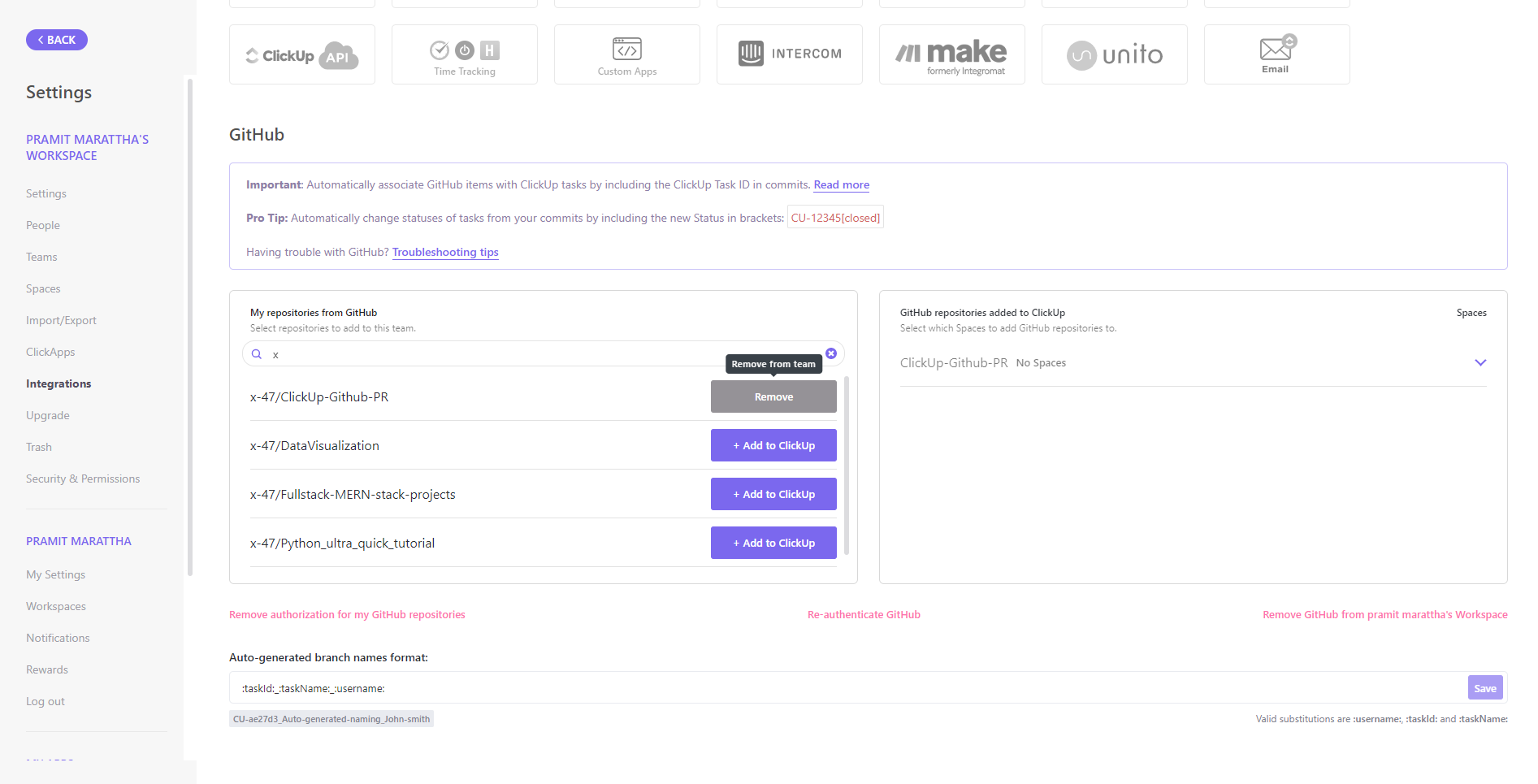Open Security & Permissions in sidebar
Viewport: 1538px width, 784px height.
(x=83, y=479)
